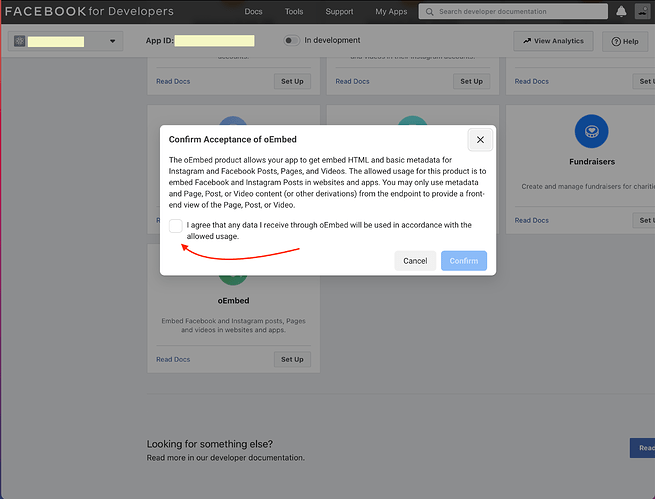Open the Tools menu

294,12
